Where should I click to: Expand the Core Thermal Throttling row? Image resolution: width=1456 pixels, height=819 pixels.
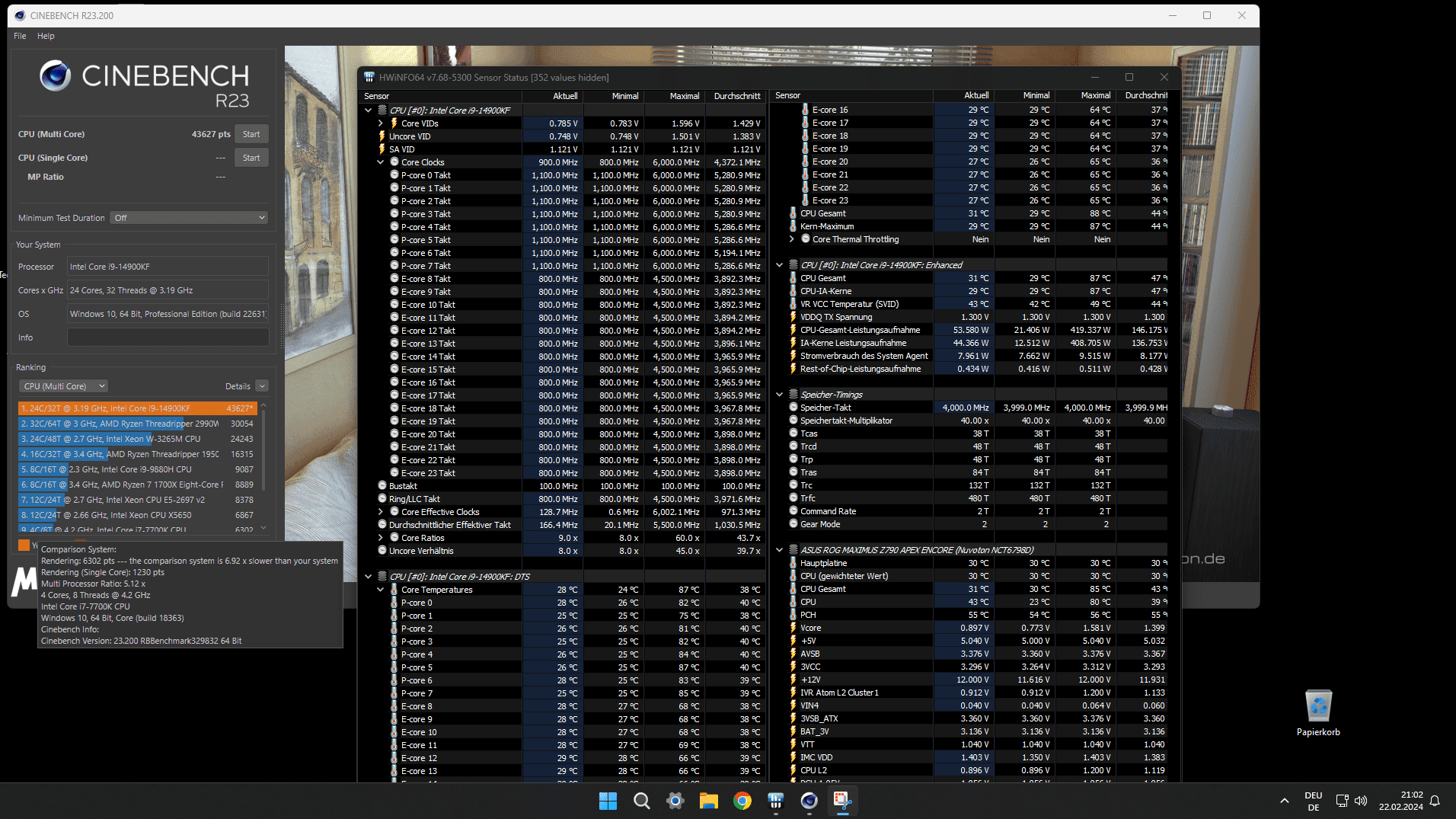coord(792,239)
